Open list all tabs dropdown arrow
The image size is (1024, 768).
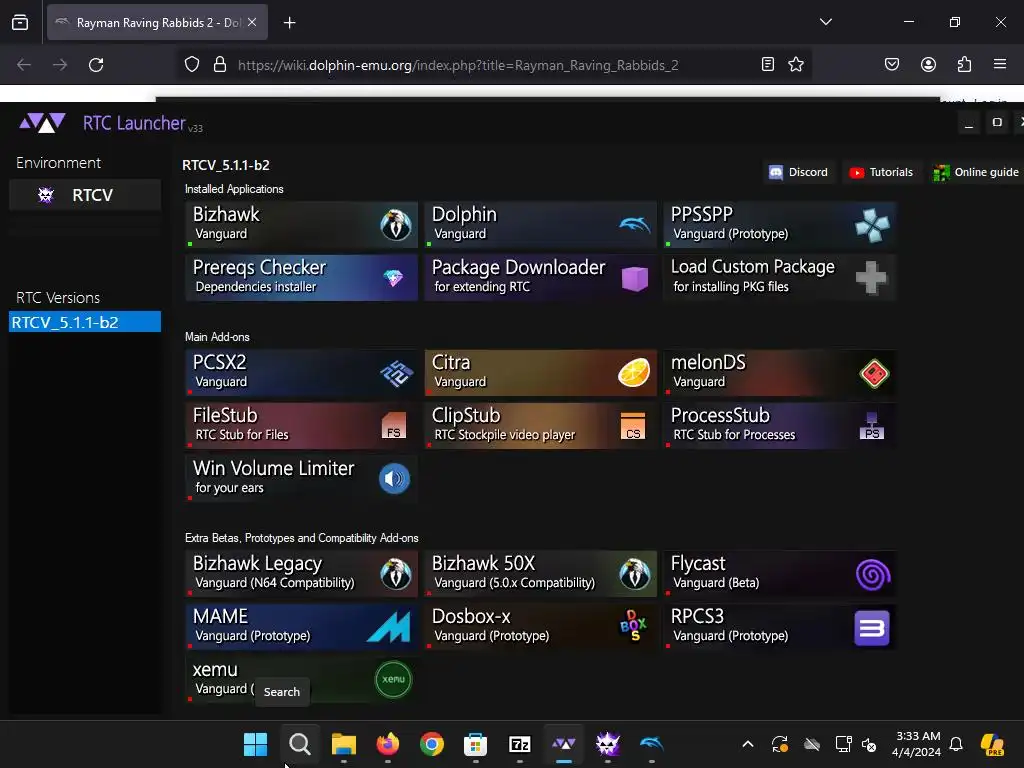(x=825, y=22)
